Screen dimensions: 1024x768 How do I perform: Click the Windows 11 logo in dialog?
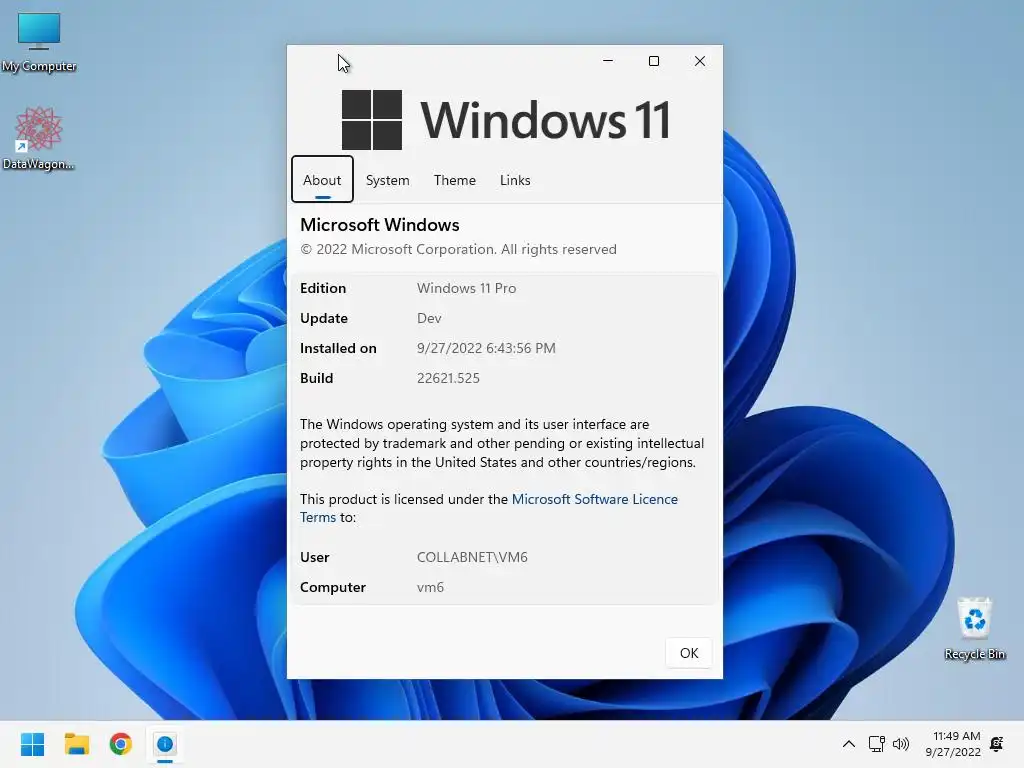505,120
